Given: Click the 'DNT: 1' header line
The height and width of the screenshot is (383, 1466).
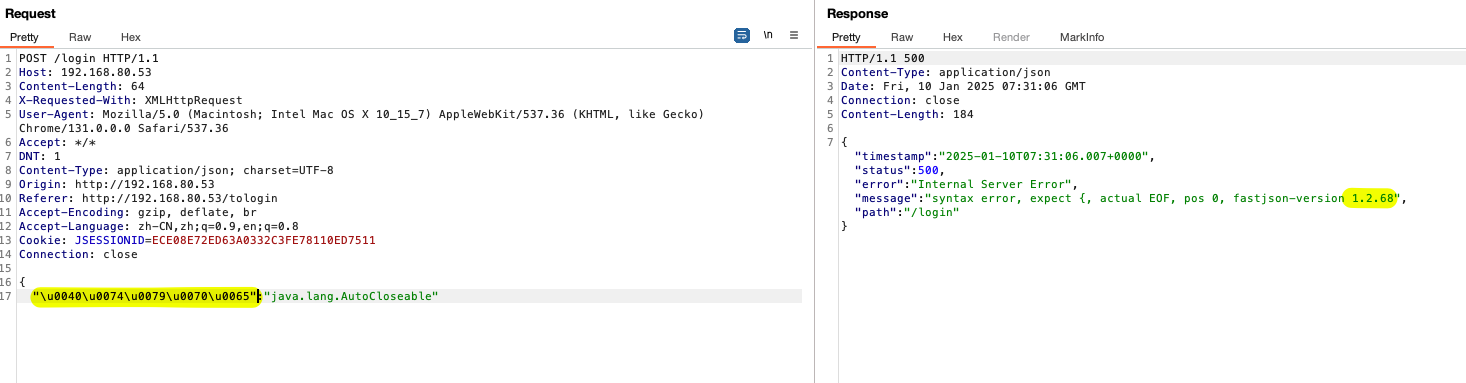Looking at the screenshot, I should tap(40, 156).
